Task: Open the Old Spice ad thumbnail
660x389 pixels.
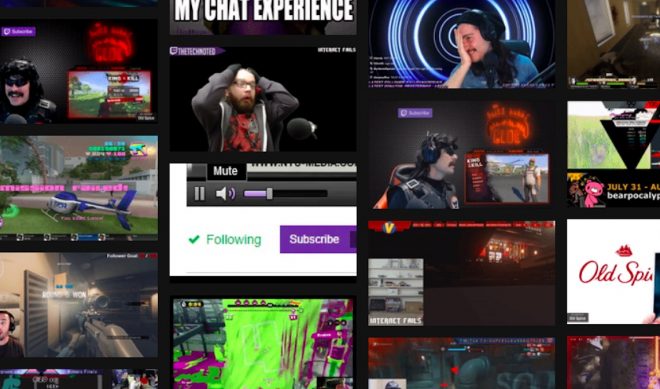Action: pyautogui.click(x=613, y=272)
